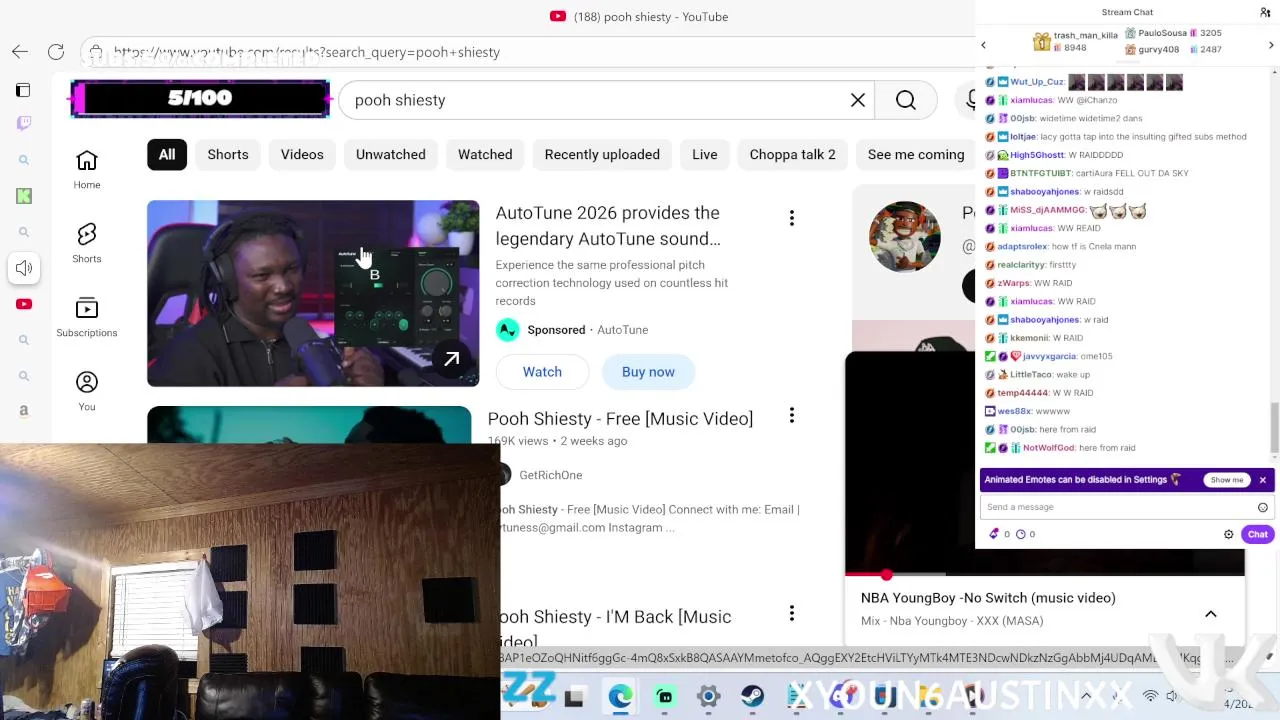
Task: Clear the YouTube search box
Action: [x=858, y=100]
